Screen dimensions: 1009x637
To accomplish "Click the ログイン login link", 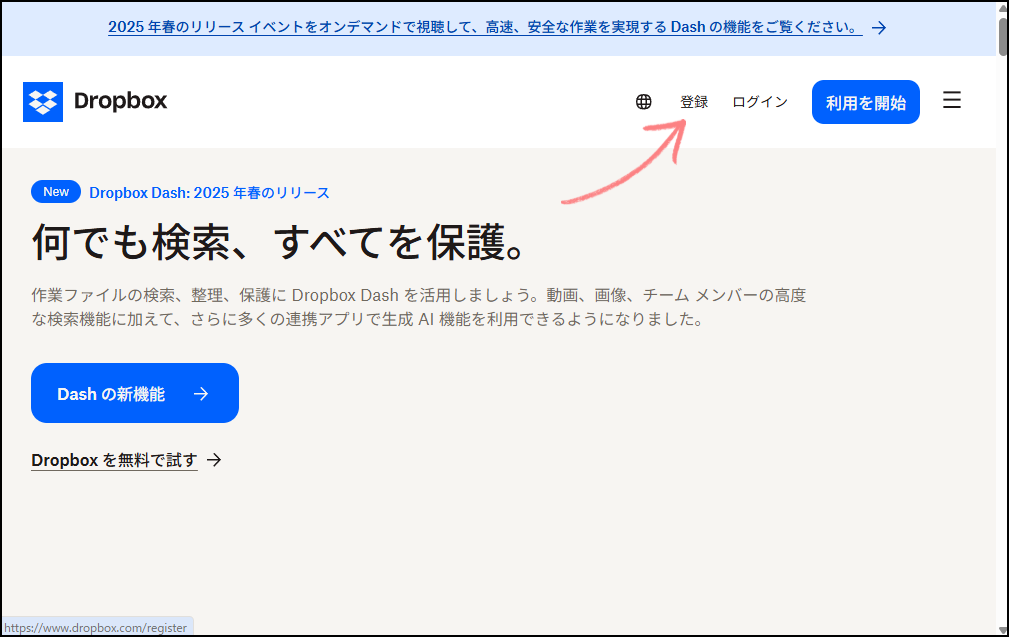I will (x=760, y=102).
